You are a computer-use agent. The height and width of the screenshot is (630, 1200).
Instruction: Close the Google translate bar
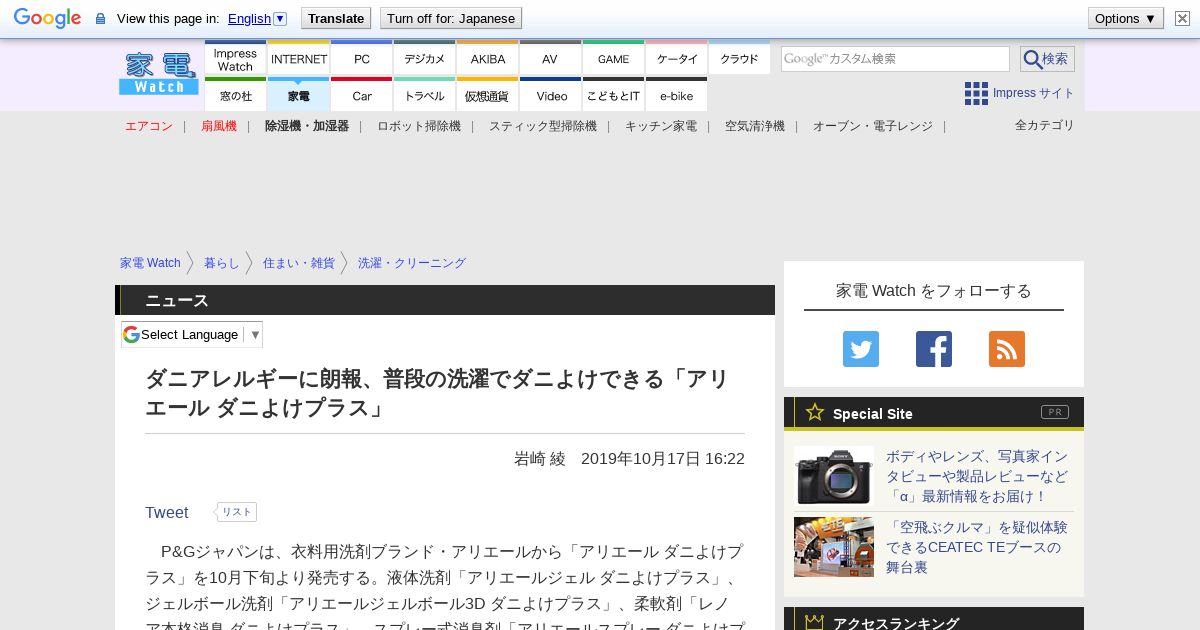(x=1182, y=18)
